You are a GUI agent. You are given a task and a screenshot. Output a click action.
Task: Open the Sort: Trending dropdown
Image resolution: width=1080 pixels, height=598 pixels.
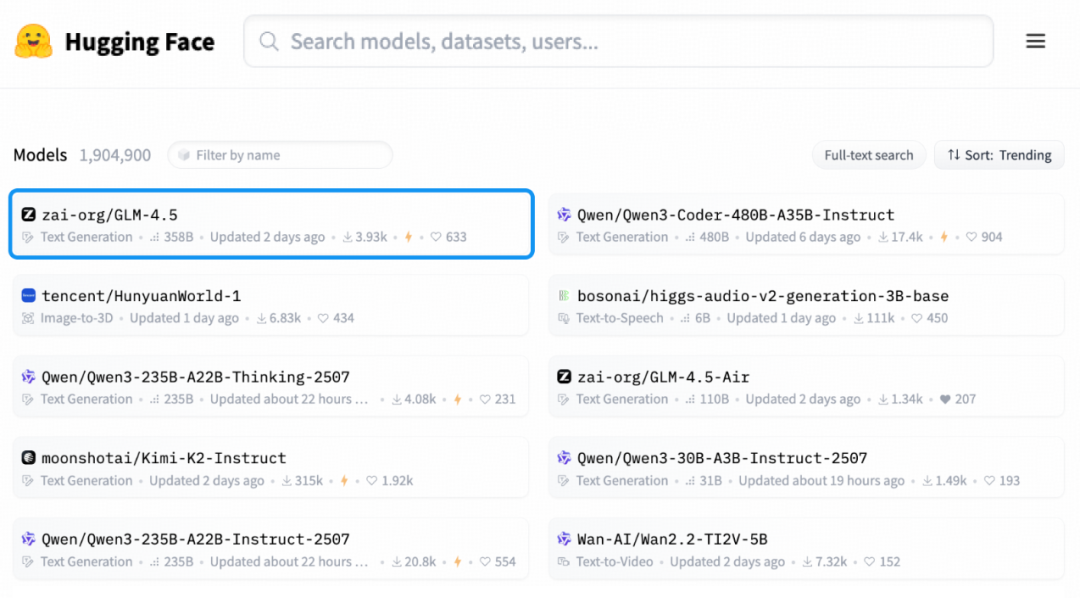pos(999,155)
